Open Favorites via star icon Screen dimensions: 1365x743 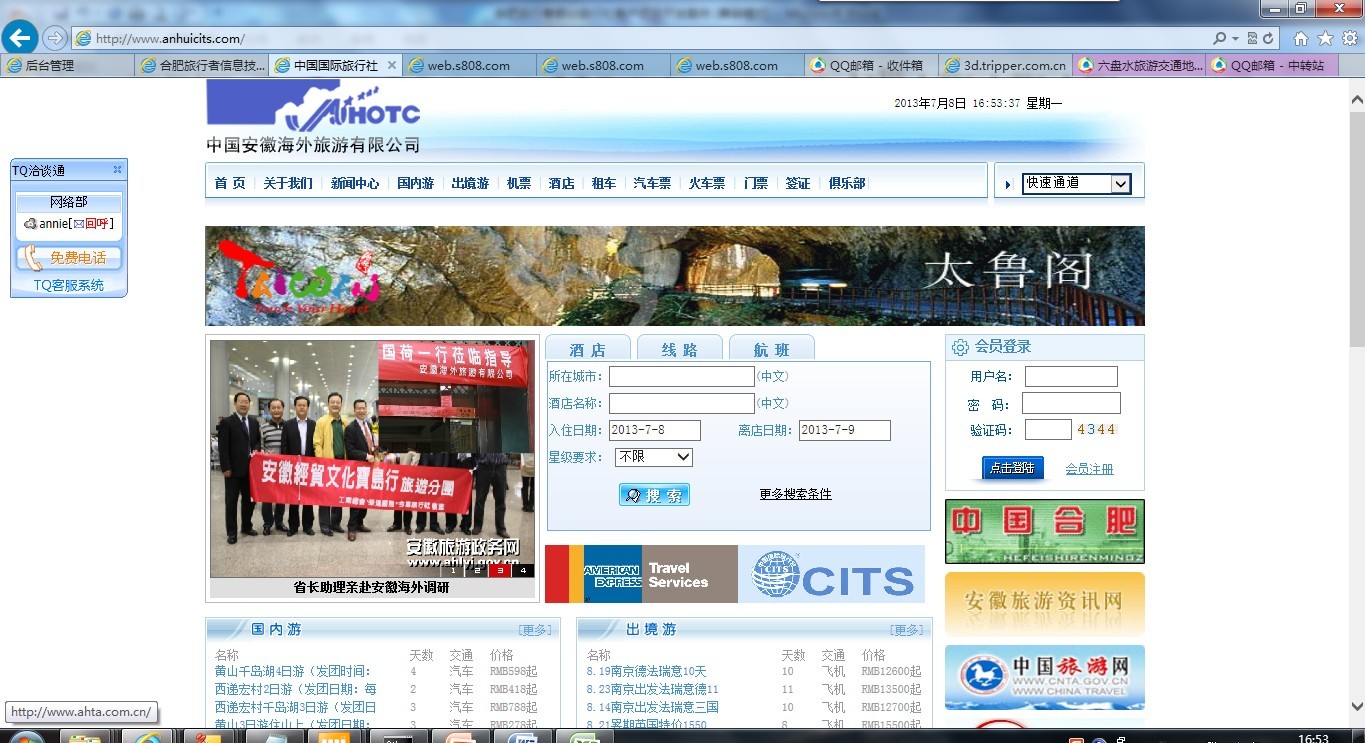[x=1325, y=38]
